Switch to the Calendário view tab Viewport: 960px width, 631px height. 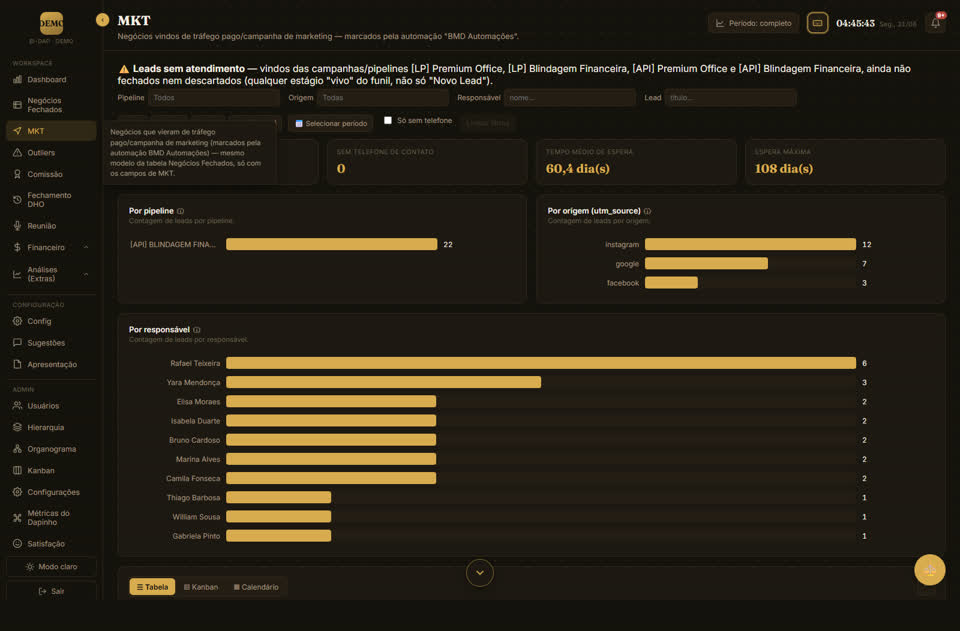pos(256,587)
